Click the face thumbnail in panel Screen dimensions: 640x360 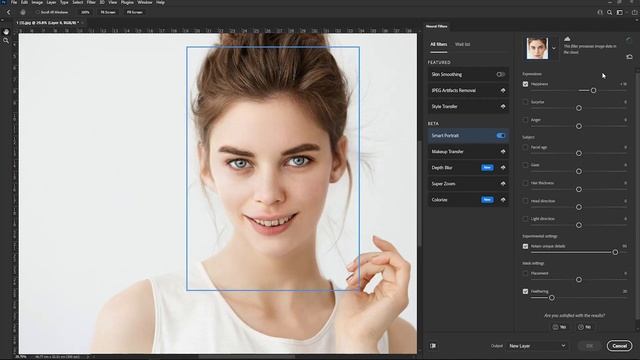pos(537,48)
